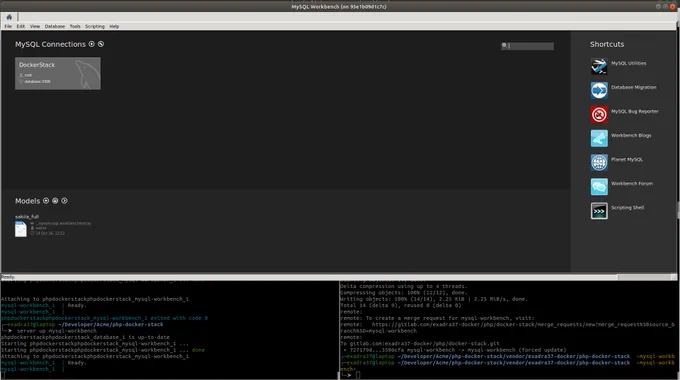Open the View menu
This screenshot has height=380, width=680.
pyautogui.click(x=35, y=26)
